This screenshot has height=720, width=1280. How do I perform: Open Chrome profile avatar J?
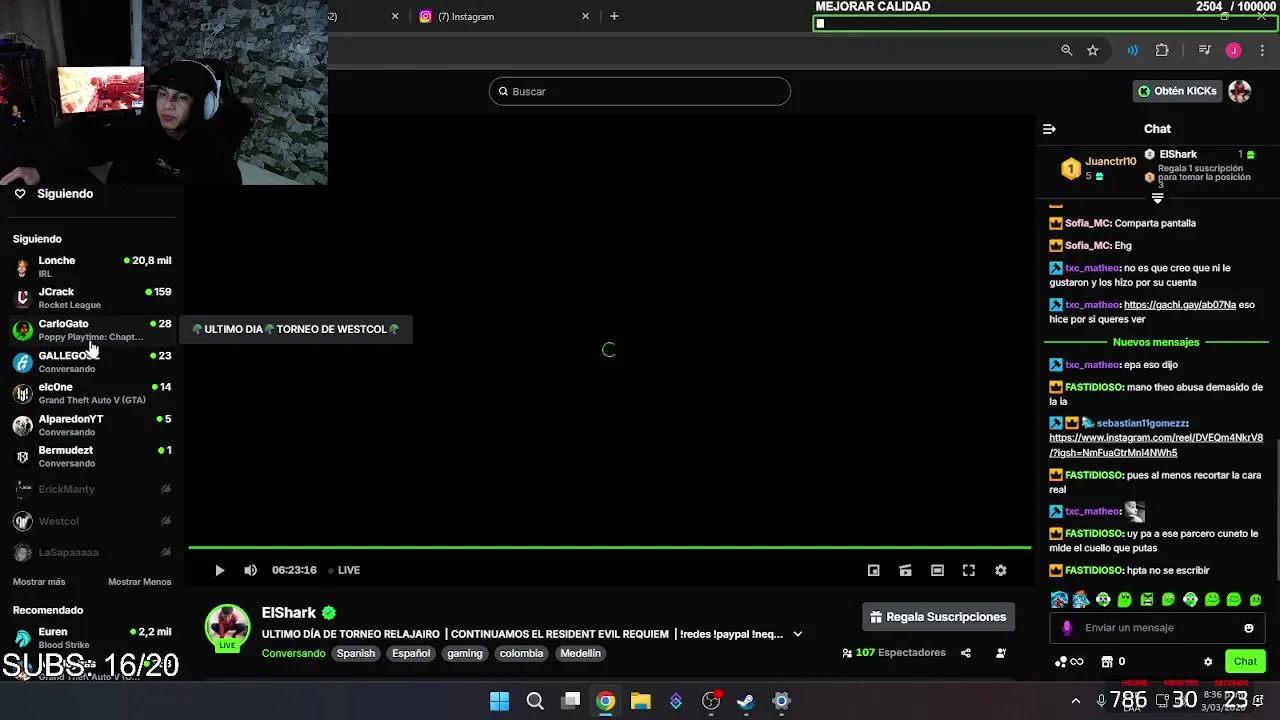click(1234, 50)
